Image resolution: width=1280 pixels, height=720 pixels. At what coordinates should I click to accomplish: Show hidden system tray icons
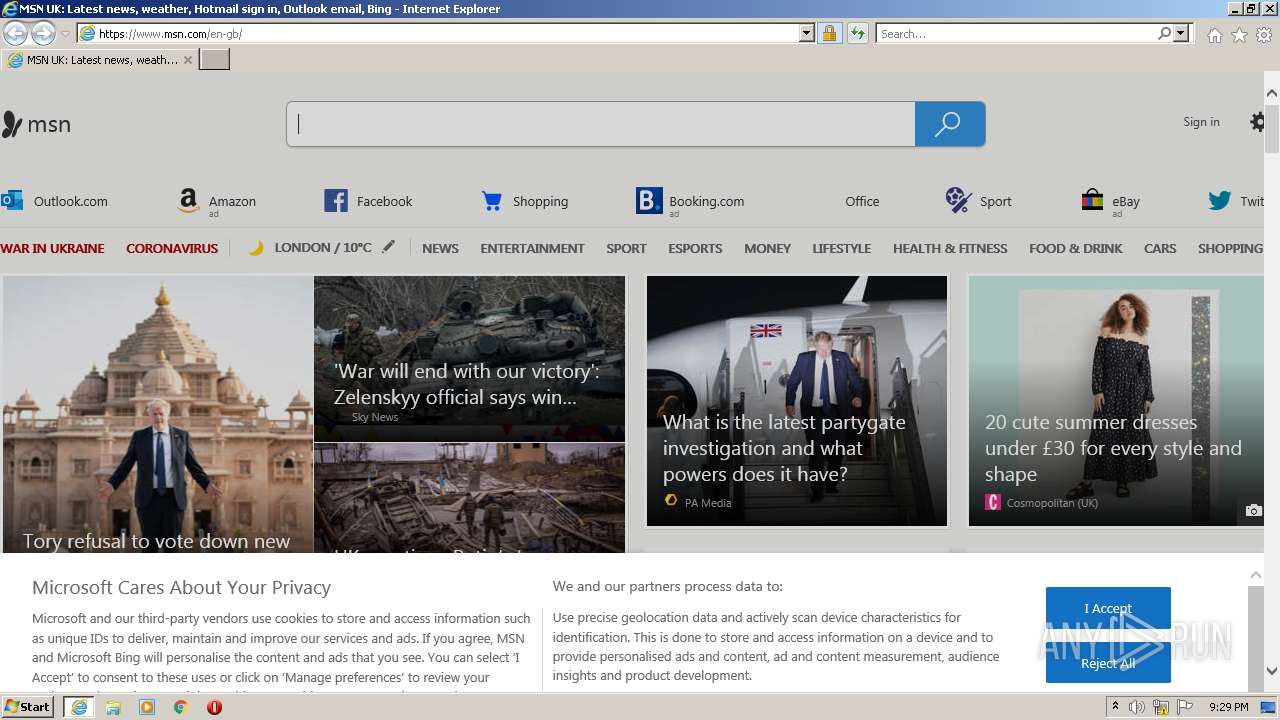pos(1115,707)
